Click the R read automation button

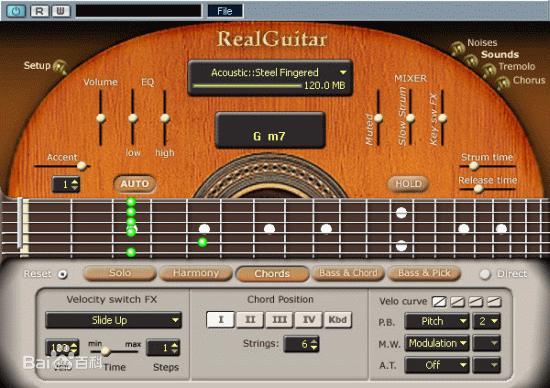tap(39, 11)
